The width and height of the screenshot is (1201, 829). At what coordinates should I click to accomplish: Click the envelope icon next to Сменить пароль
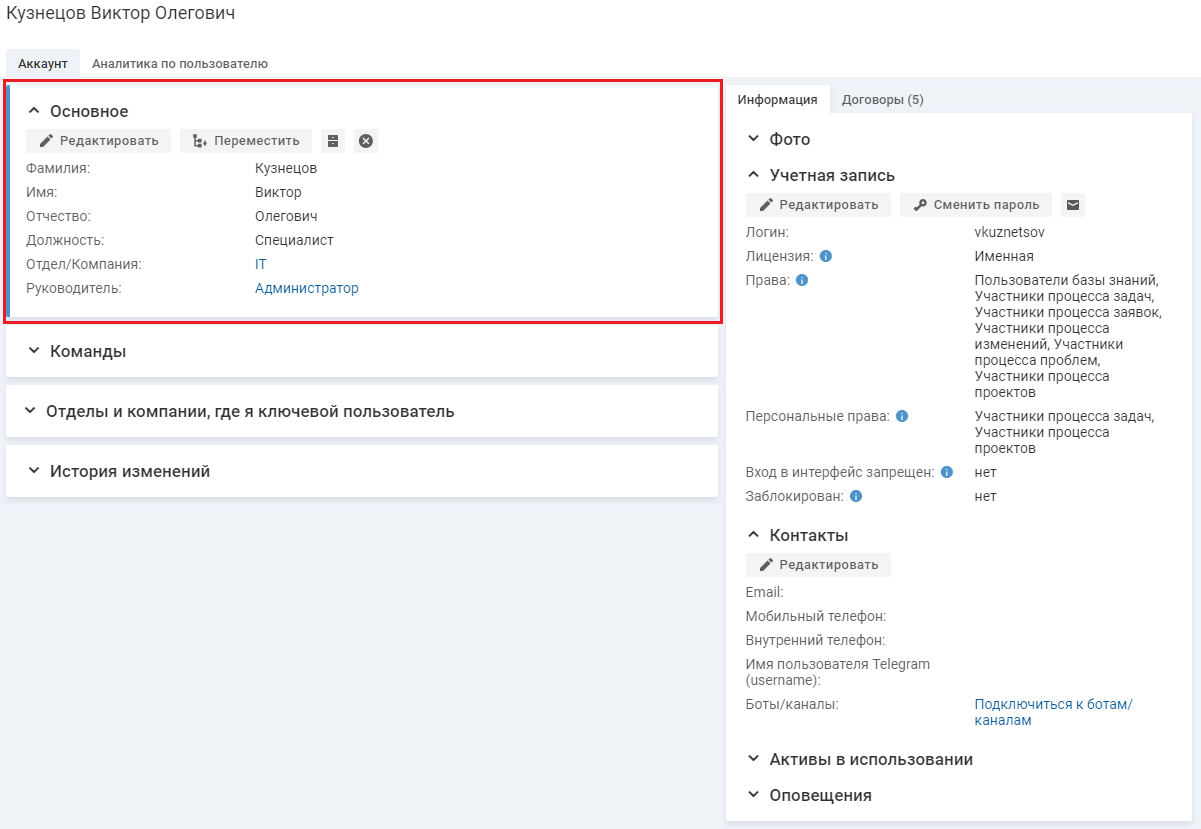click(x=1073, y=205)
